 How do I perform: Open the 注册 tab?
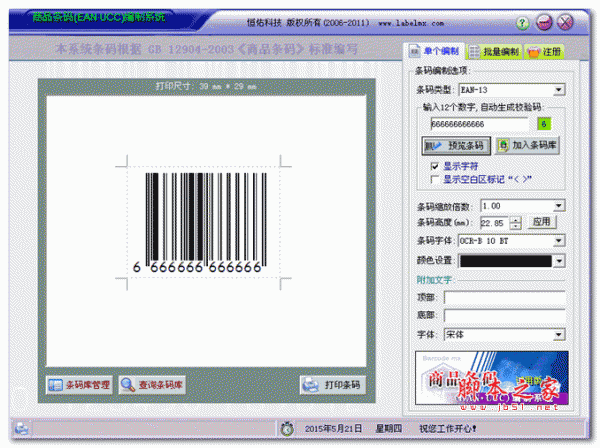(x=544, y=52)
